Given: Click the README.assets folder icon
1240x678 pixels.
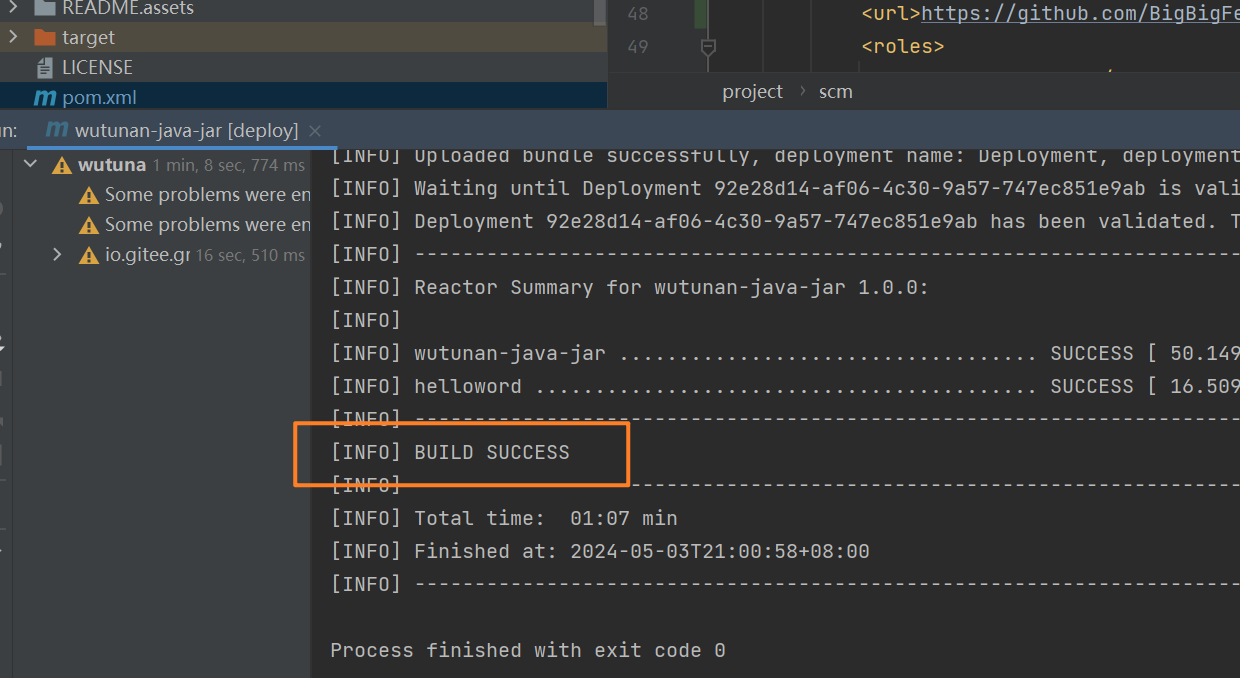Looking at the screenshot, I should click(45, 9).
